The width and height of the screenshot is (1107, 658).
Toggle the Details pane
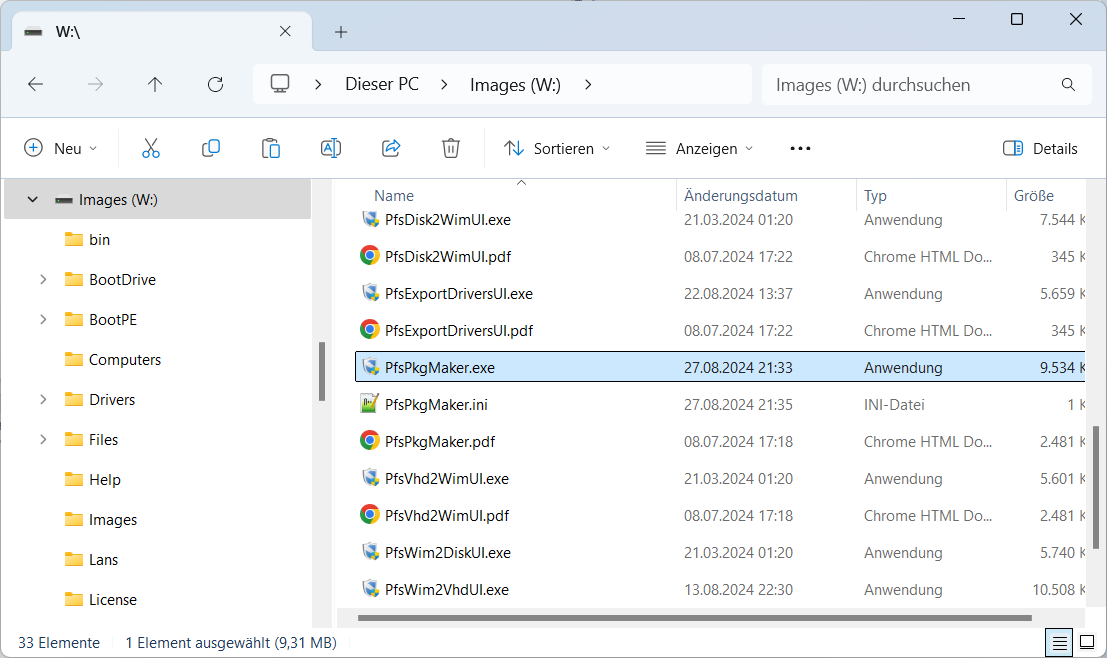(x=1040, y=148)
